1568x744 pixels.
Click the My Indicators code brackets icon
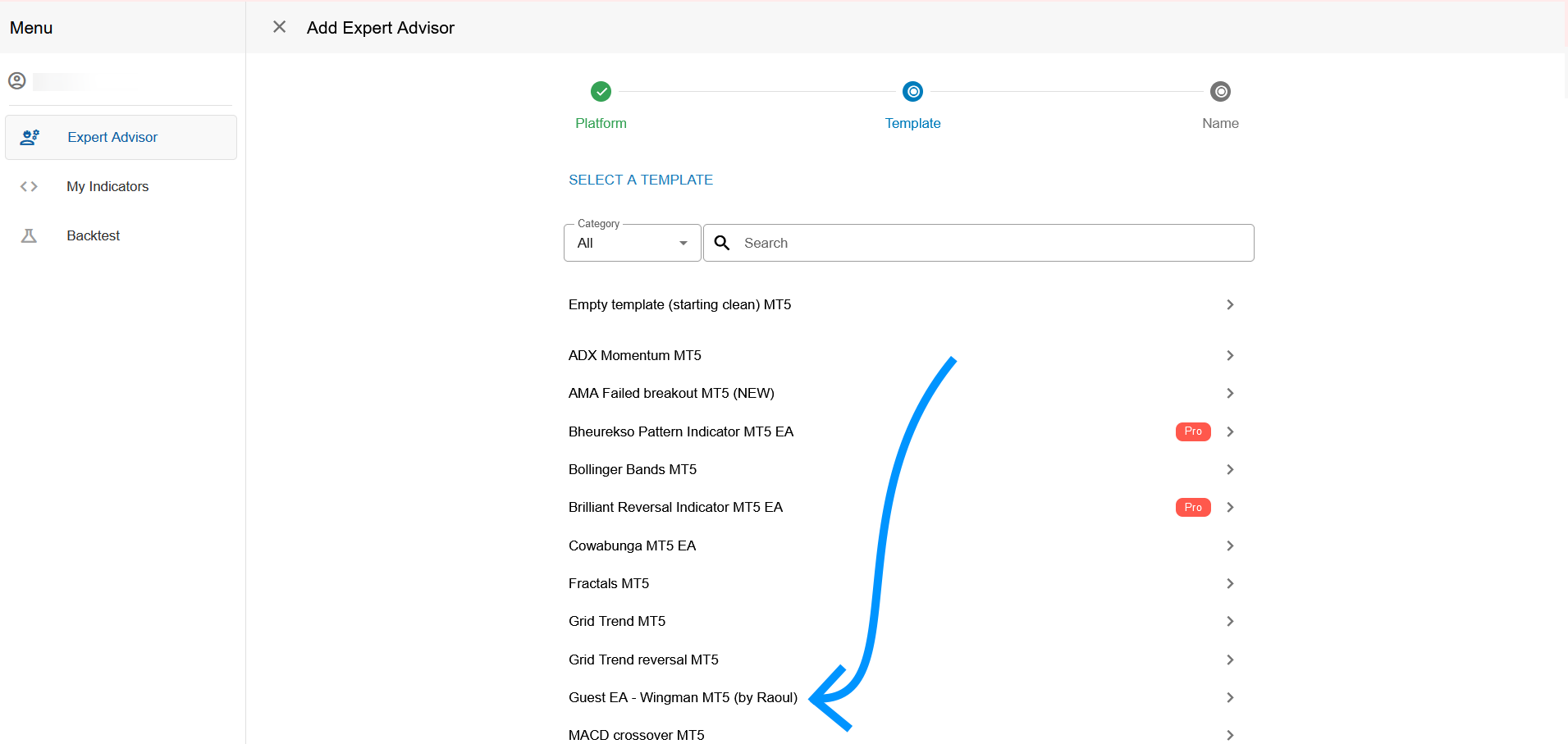(x=29, y=186)
